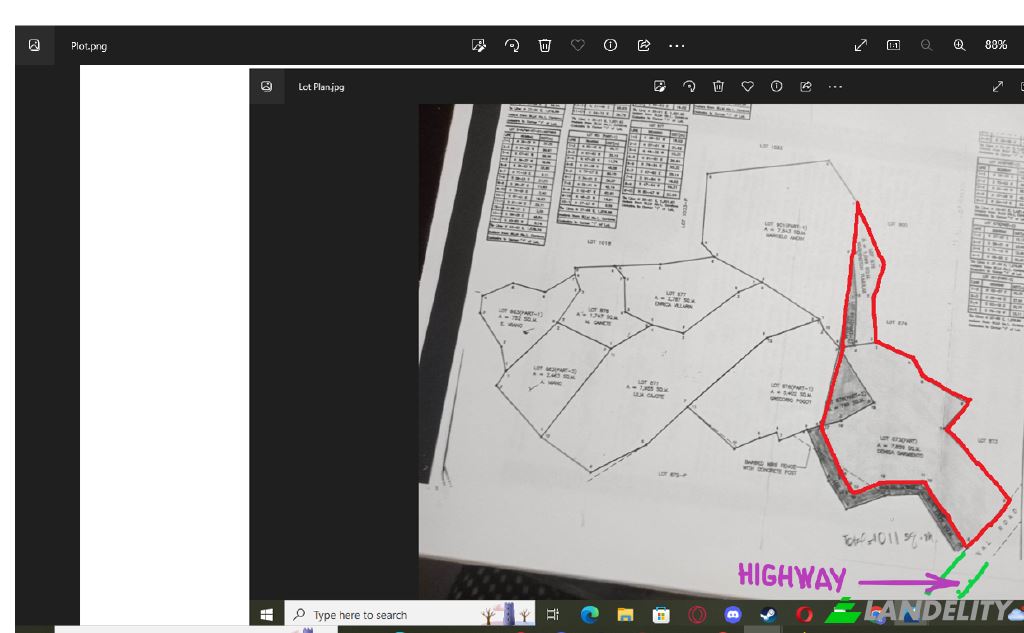Click Edit image icon in Plot.png toolbar
The width and height of the screenshot is (1024, 633).
479,45
